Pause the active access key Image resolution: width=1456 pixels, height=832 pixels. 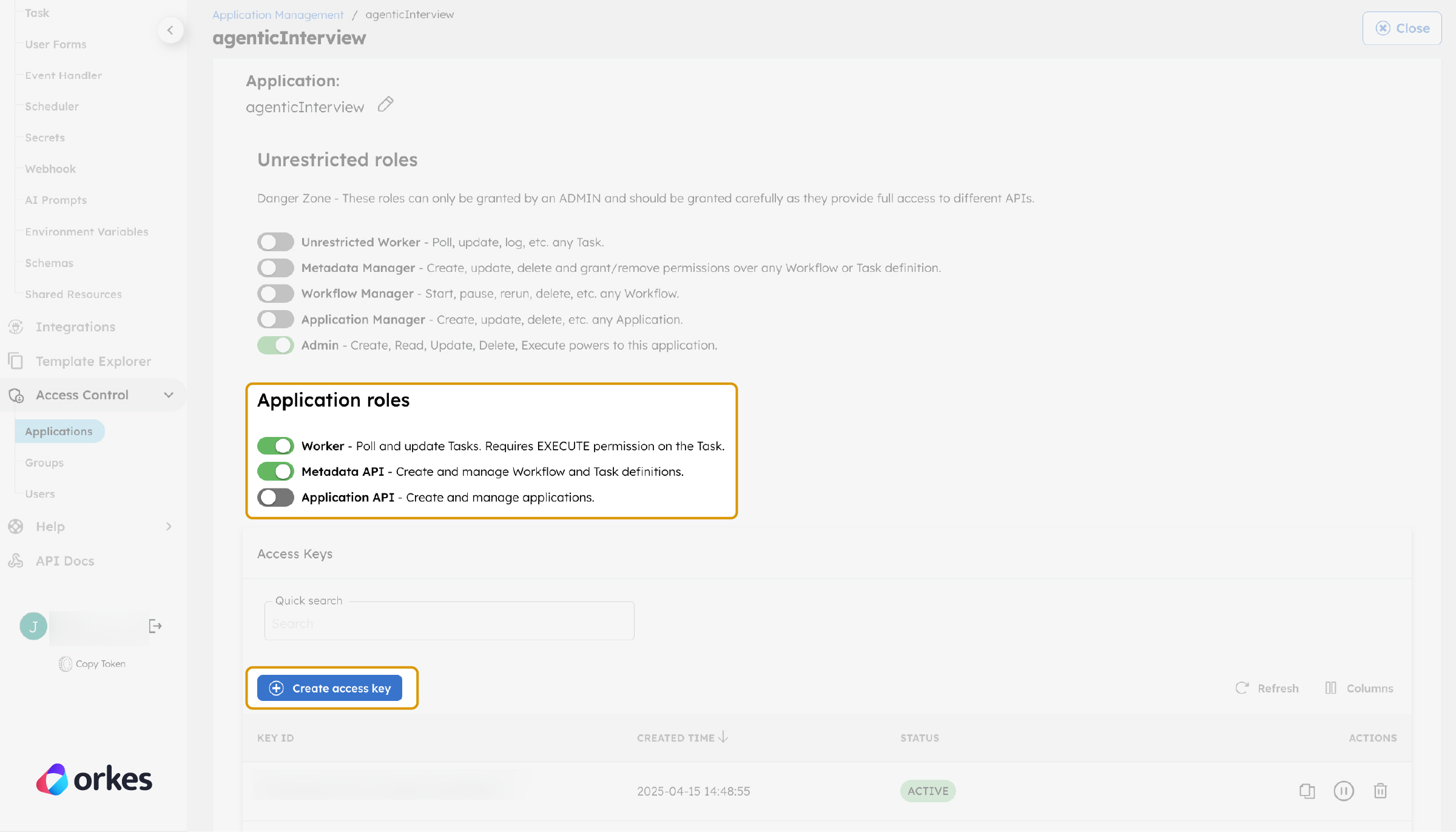click(1344, 791)
